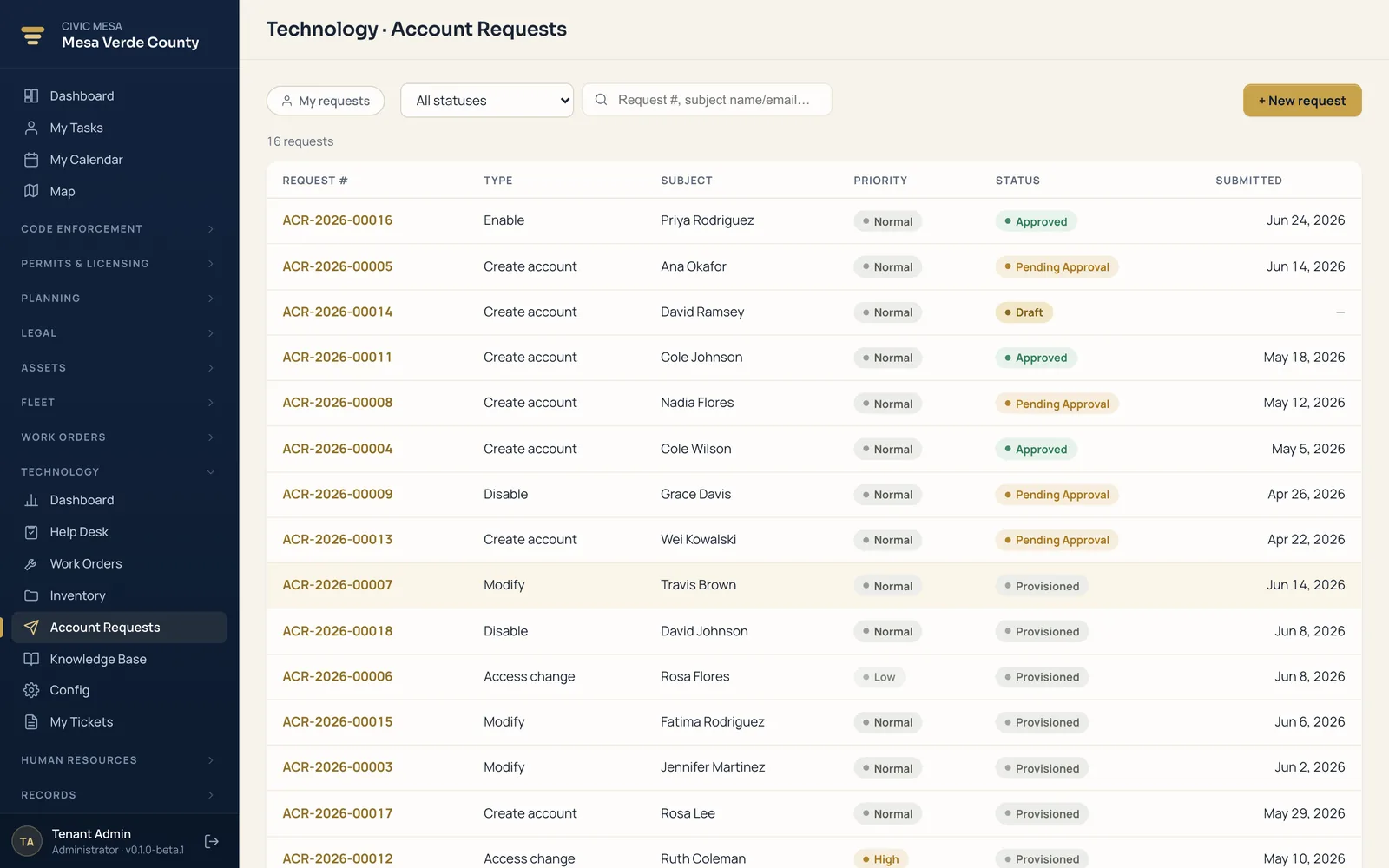Open My Tickets document icon
Screen dimensions: 1389x868
coord(31,722)
